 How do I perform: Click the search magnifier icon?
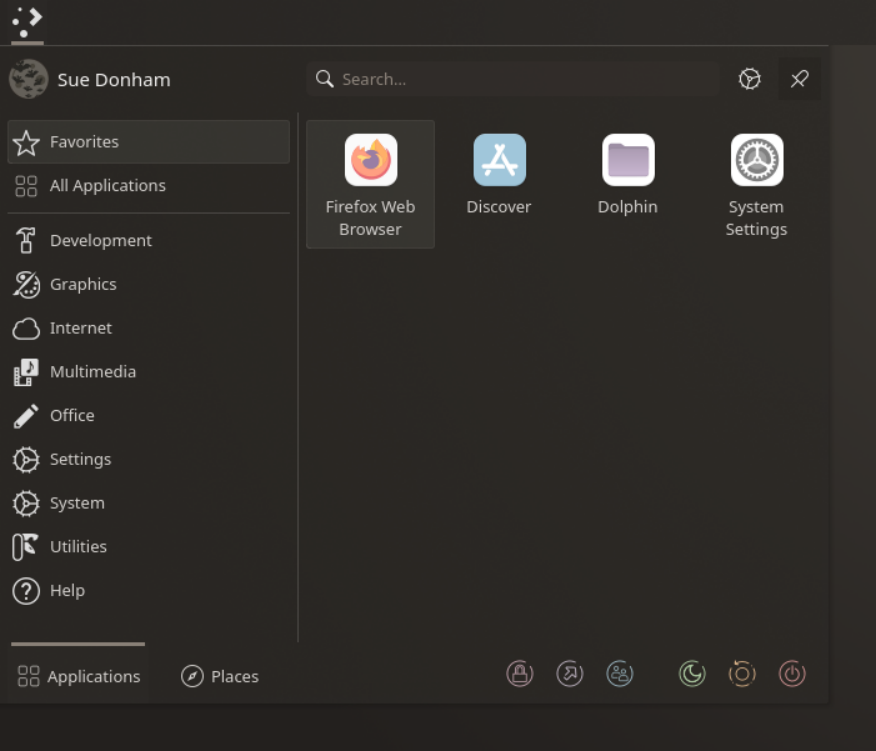pyautogui.click(x=325, y=79)
